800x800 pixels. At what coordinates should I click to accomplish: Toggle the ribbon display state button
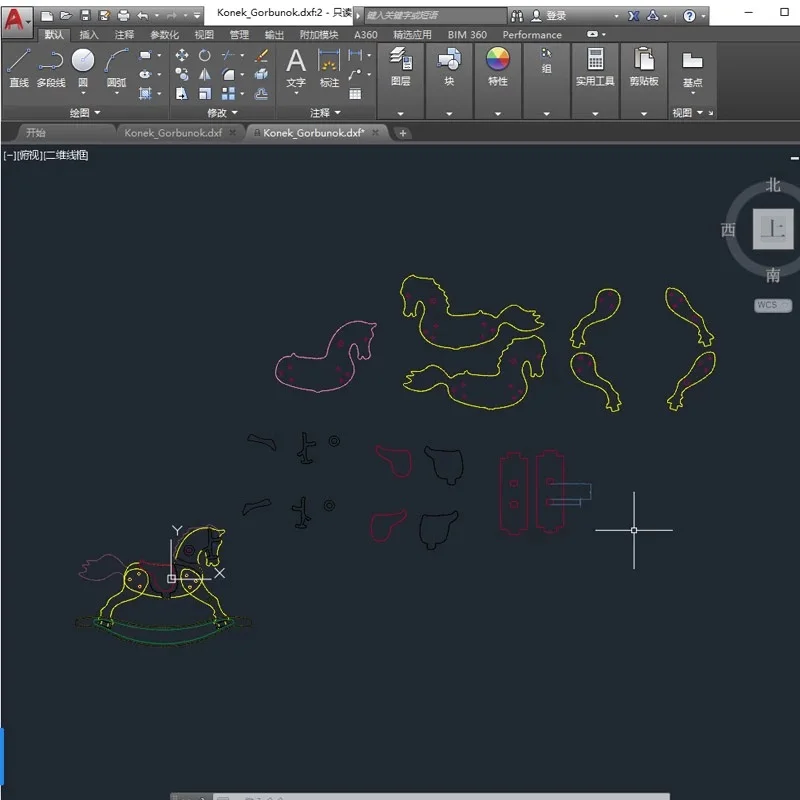(x=595, y=34)
